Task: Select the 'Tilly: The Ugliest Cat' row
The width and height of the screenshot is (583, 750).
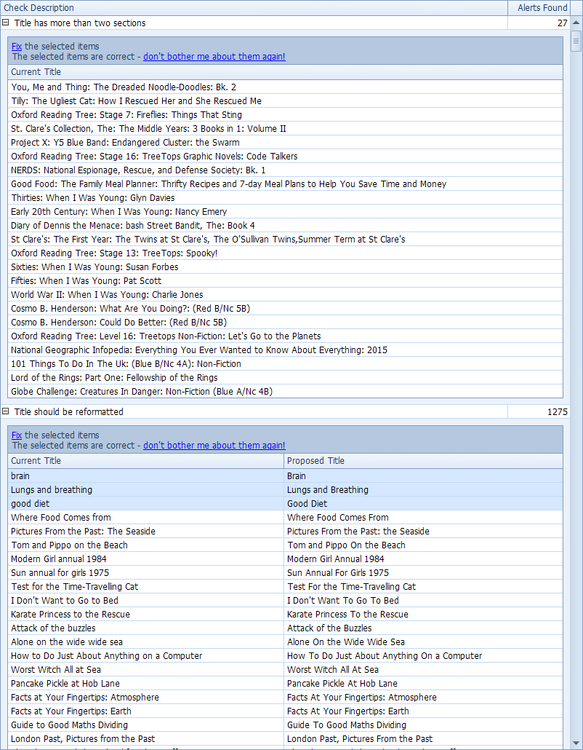Action: (x=286, y=101)
